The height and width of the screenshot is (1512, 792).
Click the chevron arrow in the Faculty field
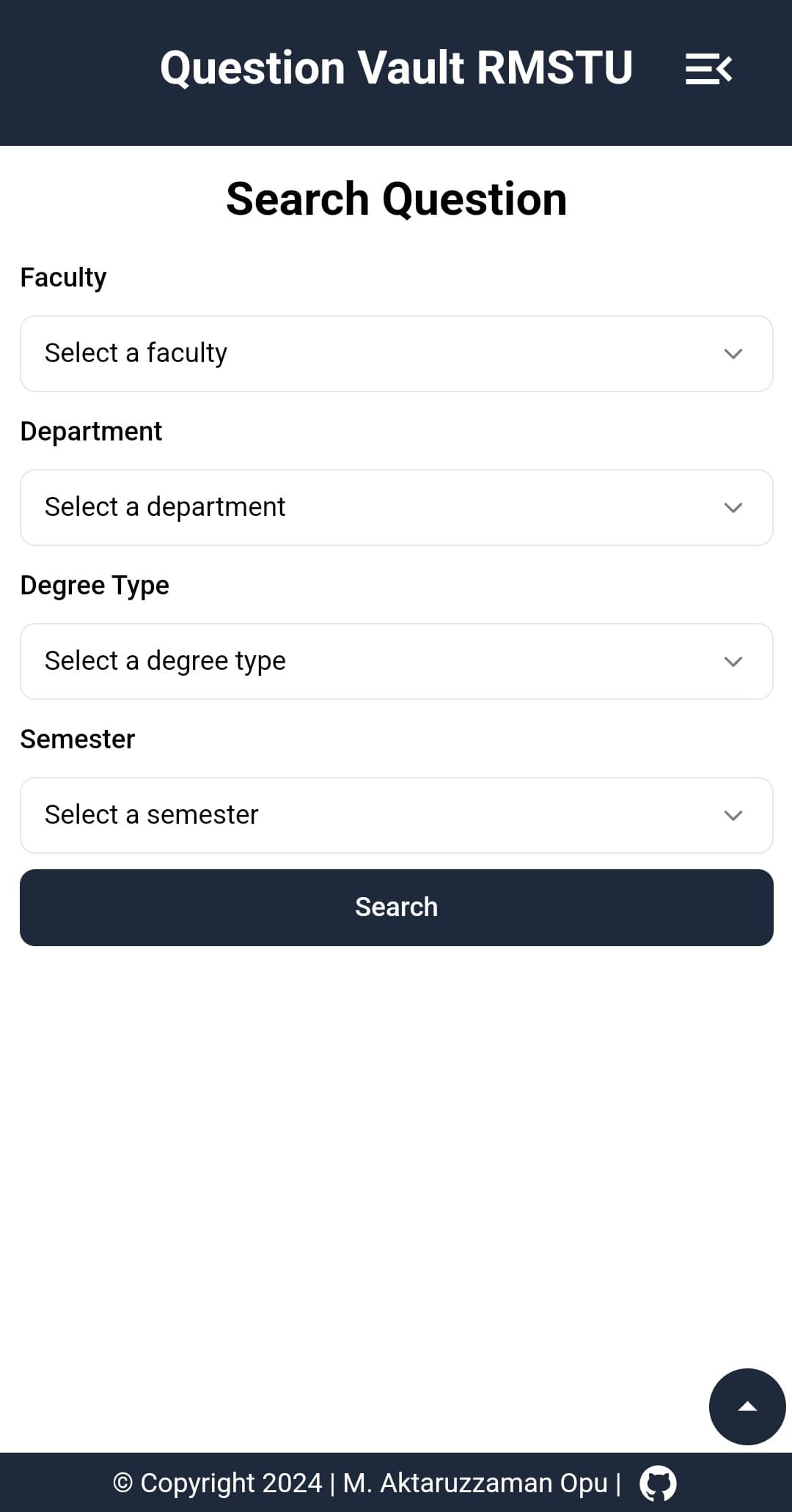point(733,354)
